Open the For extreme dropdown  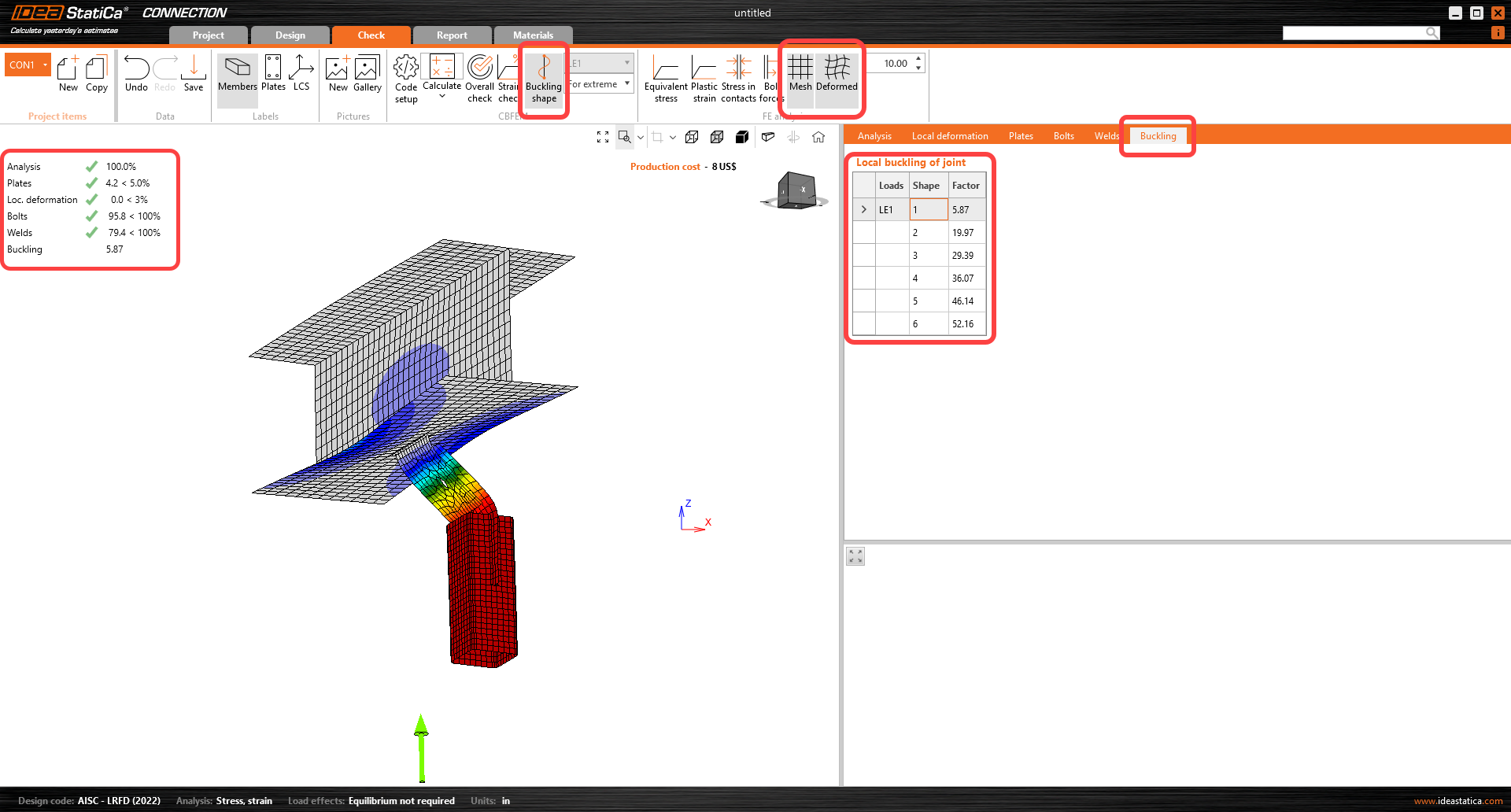tap(600, 83)
